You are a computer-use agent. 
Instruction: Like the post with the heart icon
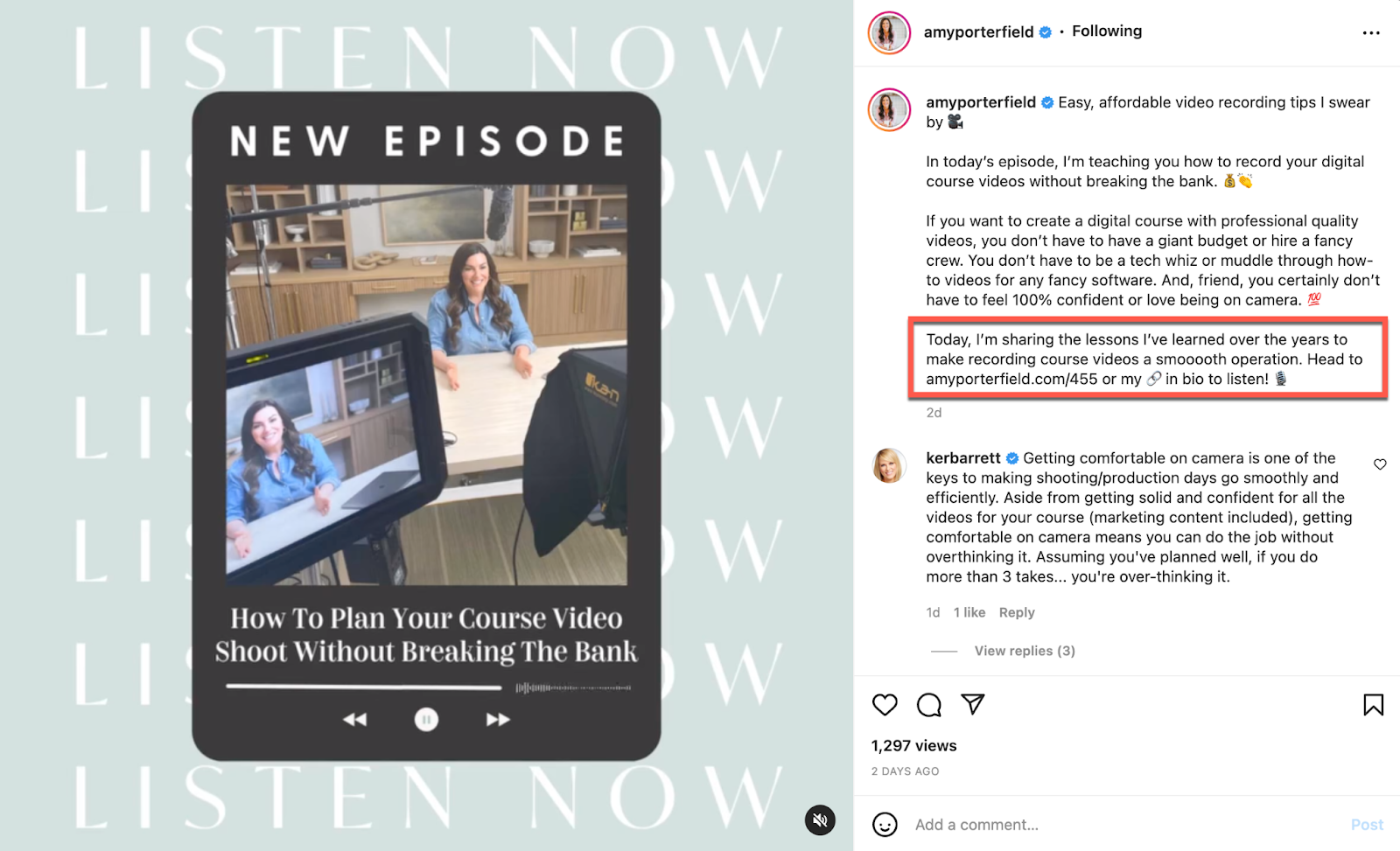[885, 705]
